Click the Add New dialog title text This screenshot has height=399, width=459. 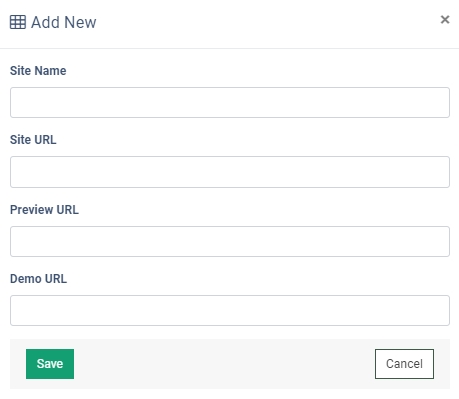click(64, 22)
